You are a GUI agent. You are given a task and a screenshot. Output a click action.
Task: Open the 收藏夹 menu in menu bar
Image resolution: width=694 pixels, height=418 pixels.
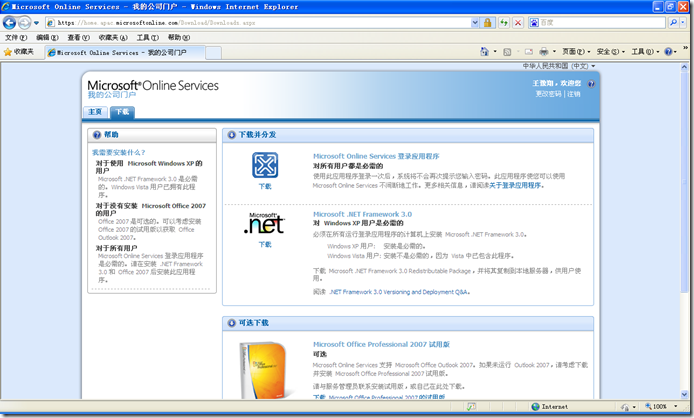113,38
